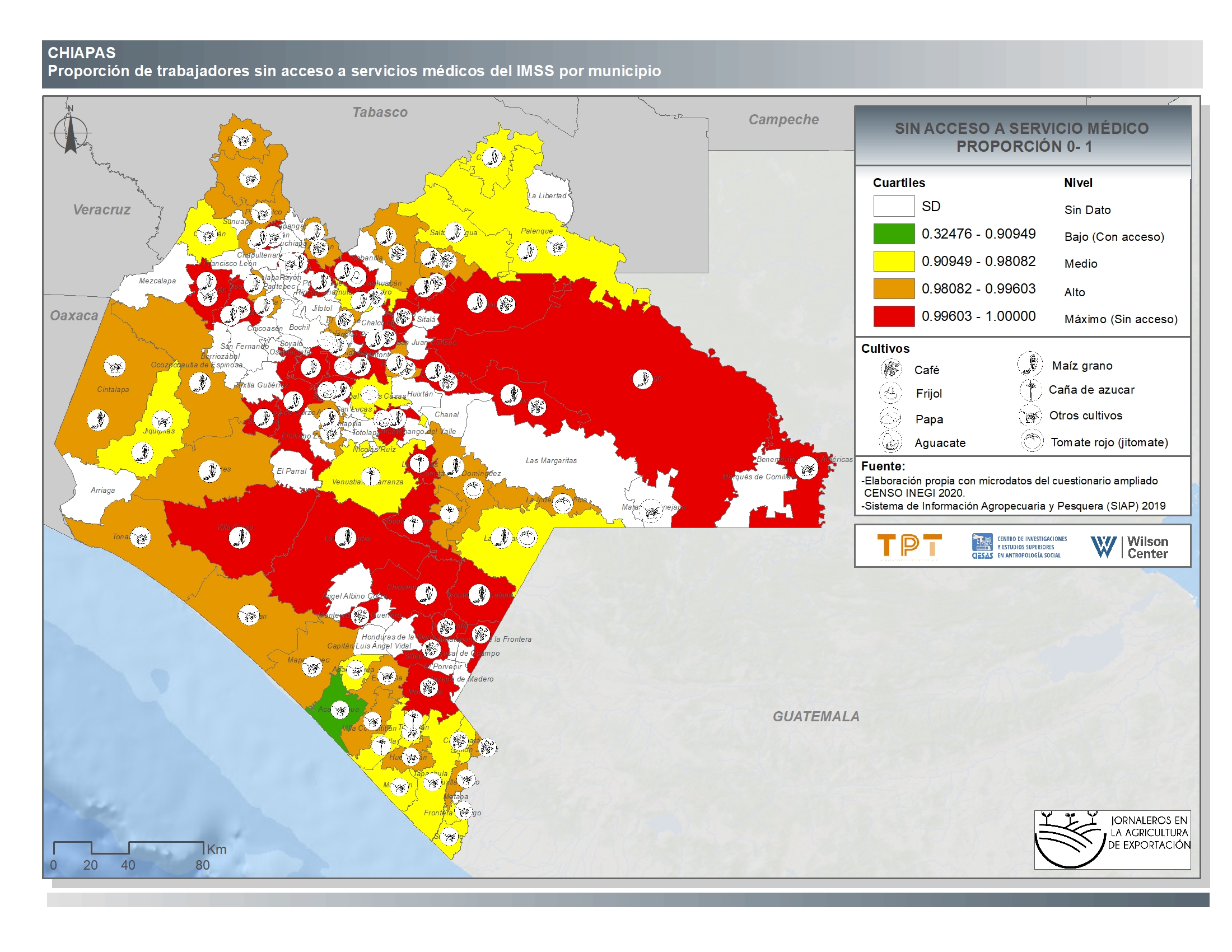Screen dimensions: 1232x952
Task: Click the Otros cultivos legend icon
Action: 1030,416
